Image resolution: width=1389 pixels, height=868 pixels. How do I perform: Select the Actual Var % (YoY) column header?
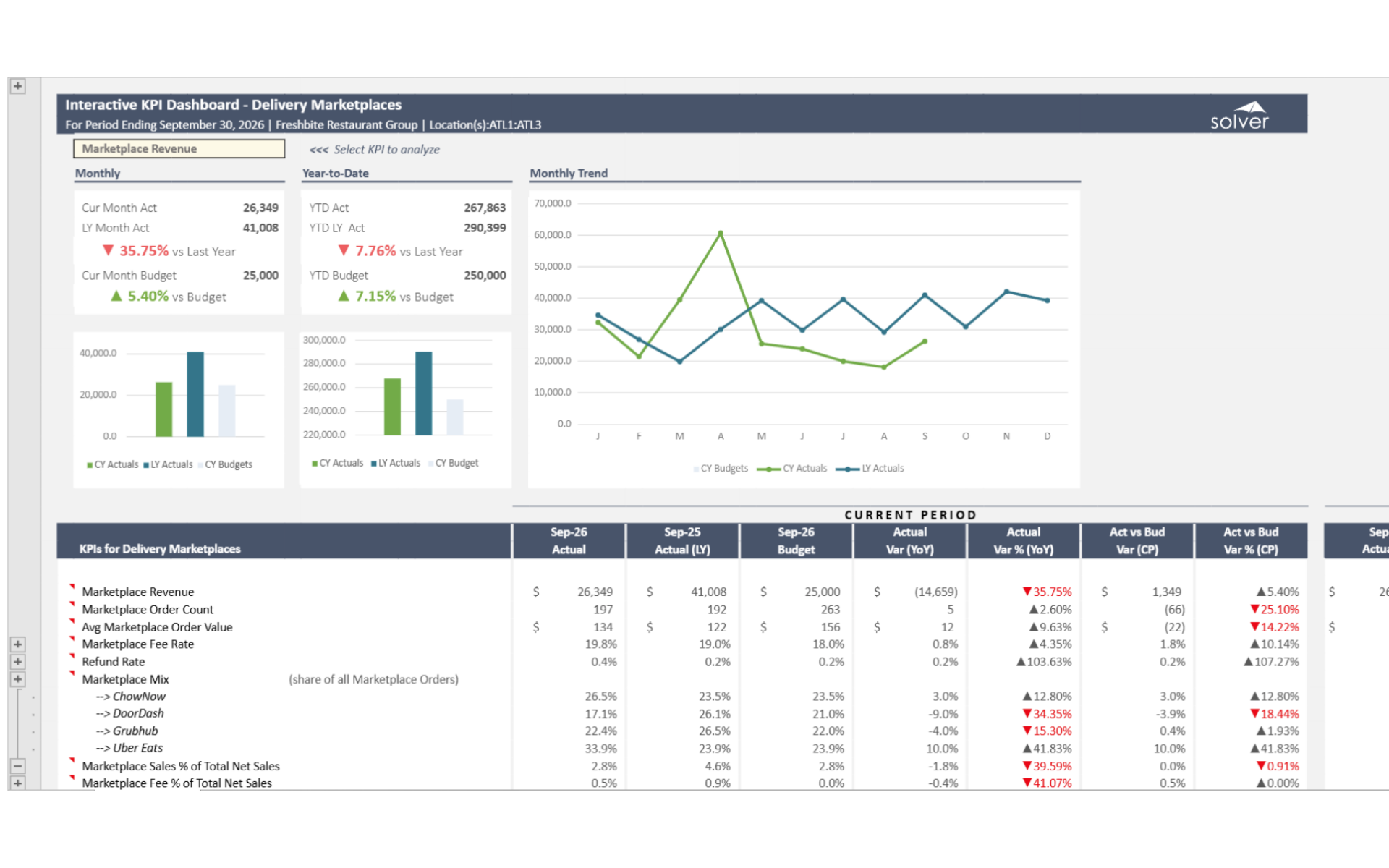click(1023, 540)
